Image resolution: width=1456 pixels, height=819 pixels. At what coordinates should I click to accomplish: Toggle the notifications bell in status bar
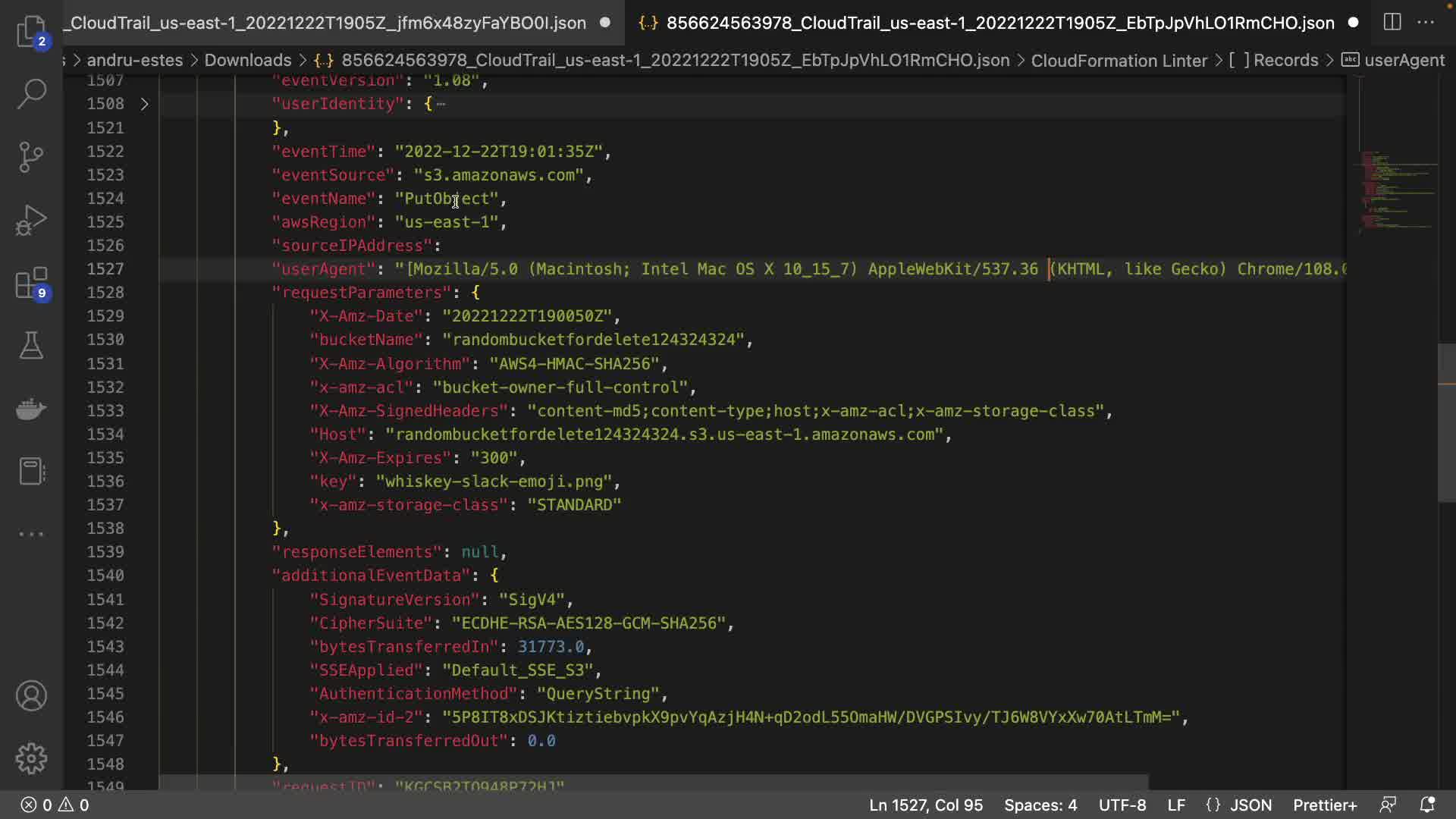pos(1426,805)
